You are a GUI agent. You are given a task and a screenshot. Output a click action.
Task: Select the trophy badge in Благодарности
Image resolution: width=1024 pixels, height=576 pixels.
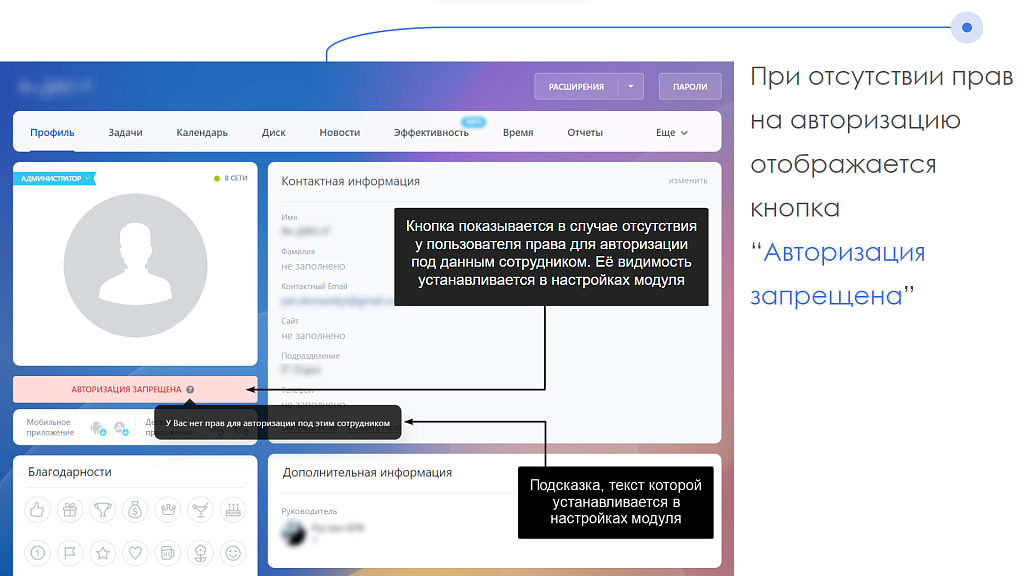pyautogui.click(x=102, y=510)
